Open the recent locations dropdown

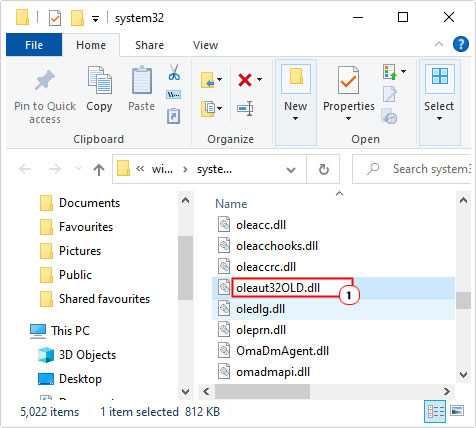pos(78,168)
